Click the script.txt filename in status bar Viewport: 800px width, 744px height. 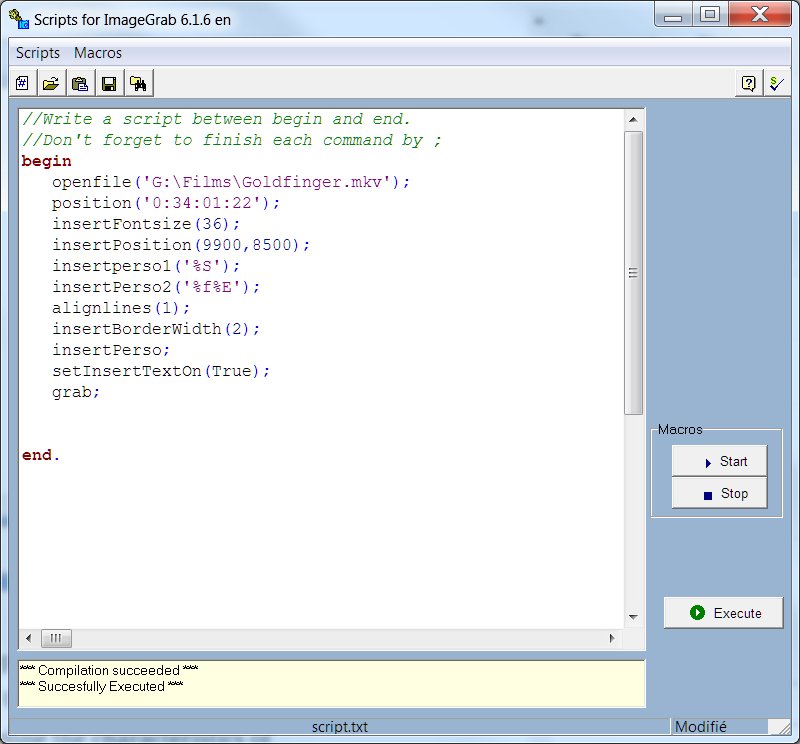(x=339, y=727)
